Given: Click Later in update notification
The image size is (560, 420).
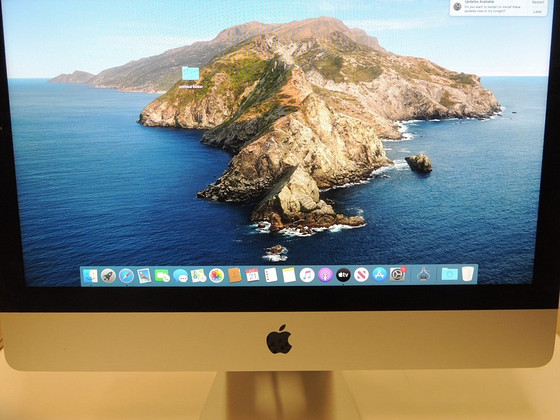Looking at the screenshot, I should point(538,11).
